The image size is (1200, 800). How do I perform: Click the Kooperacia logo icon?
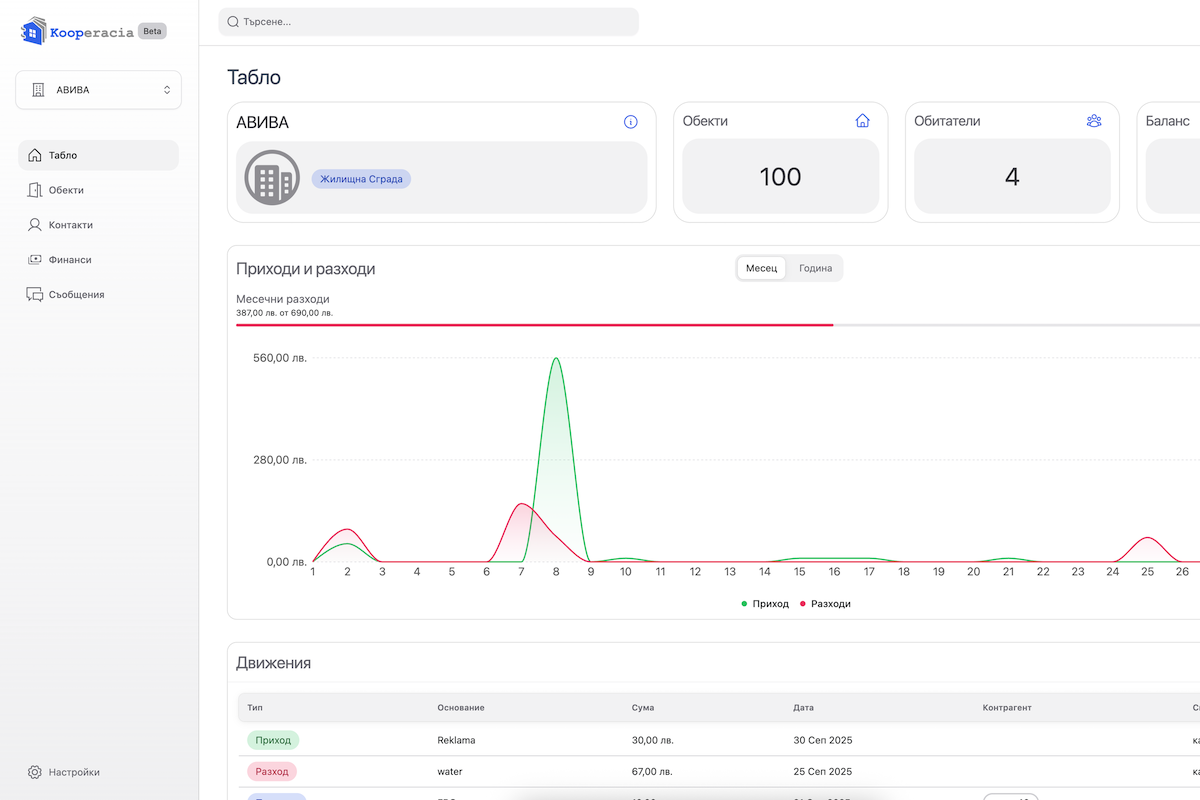[x=33, y=32]
